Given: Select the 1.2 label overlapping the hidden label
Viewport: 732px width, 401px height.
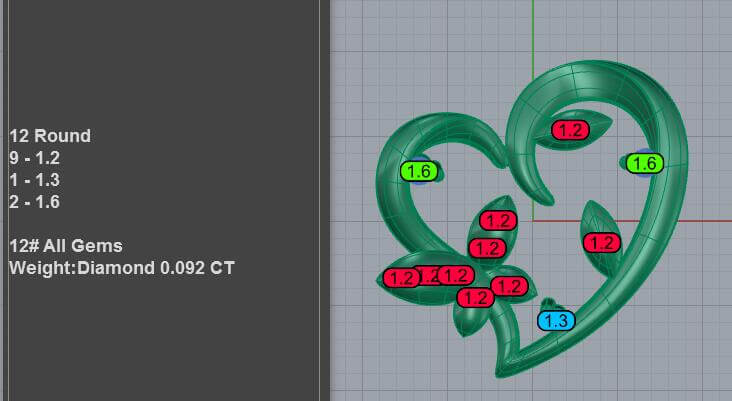Looking at the screenshot, I should tap(456, 275).
